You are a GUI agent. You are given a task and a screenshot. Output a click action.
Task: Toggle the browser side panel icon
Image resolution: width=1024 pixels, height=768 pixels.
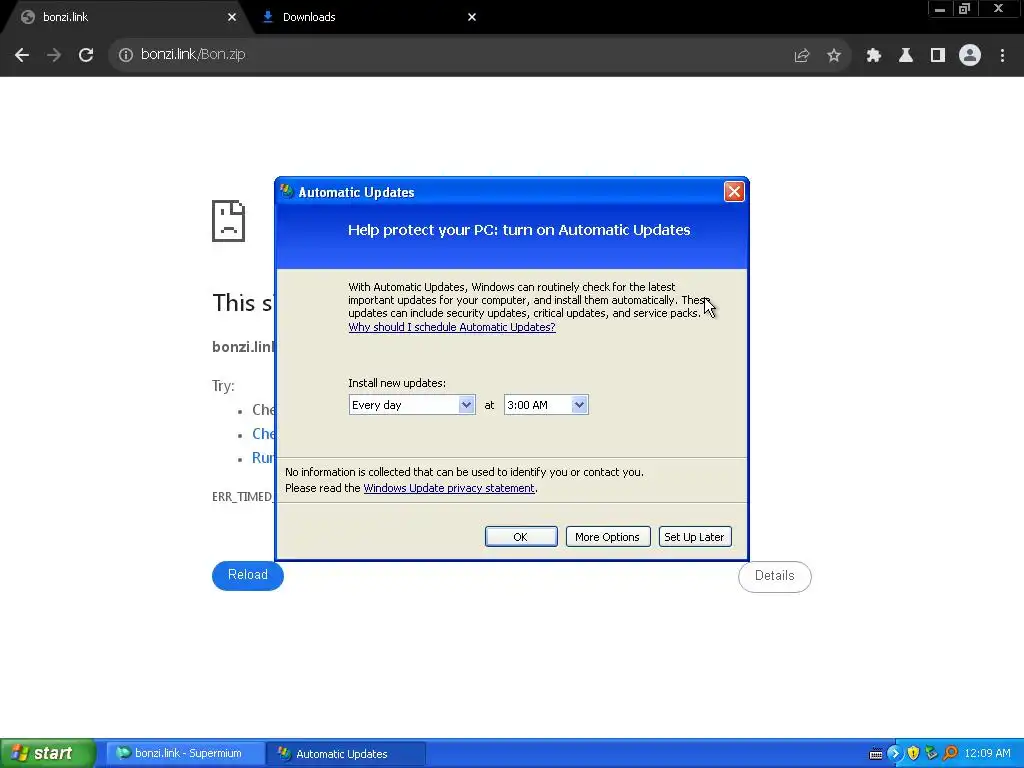(x=937, y=56)
